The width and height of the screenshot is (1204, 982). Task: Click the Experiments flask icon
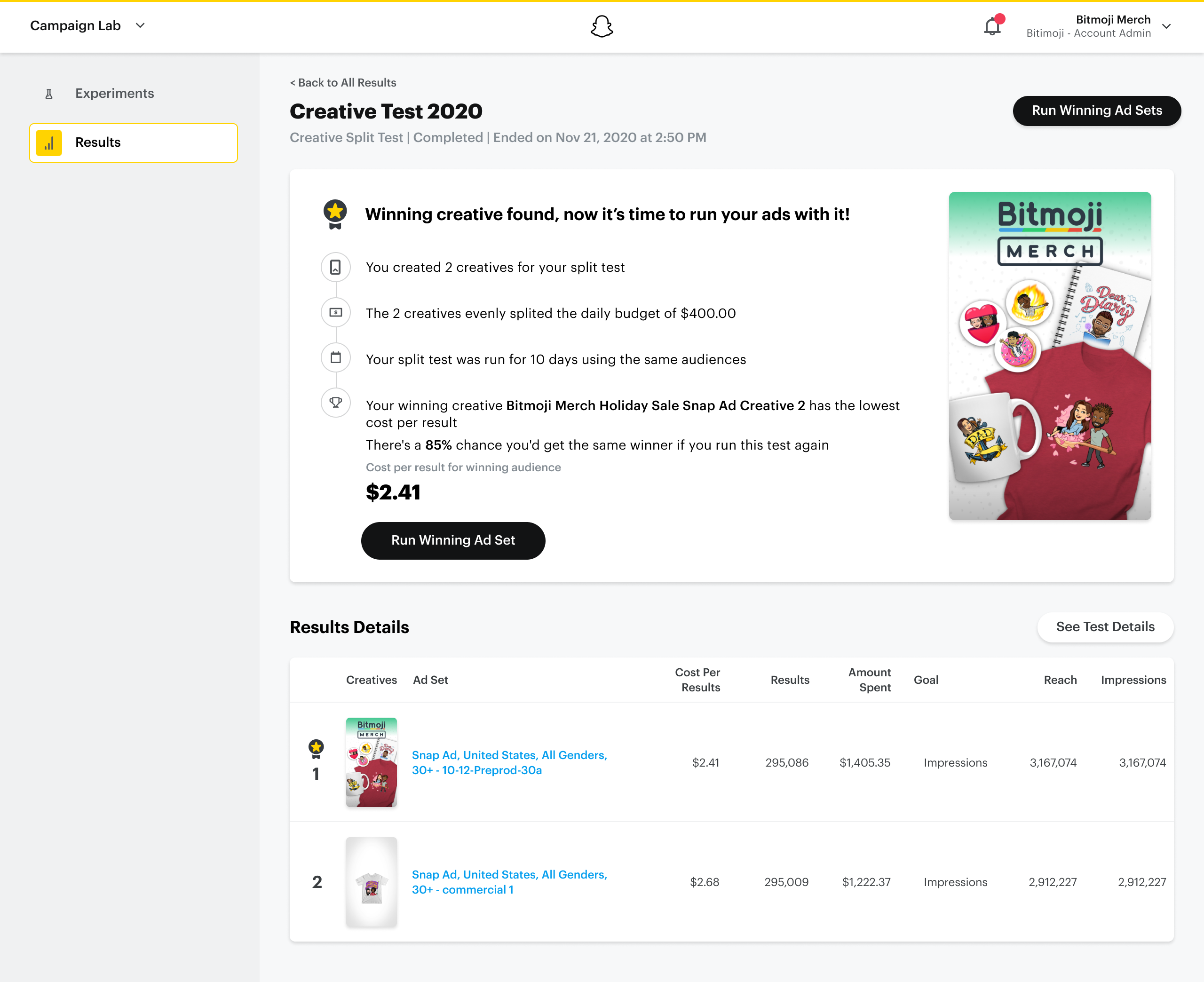49,94
